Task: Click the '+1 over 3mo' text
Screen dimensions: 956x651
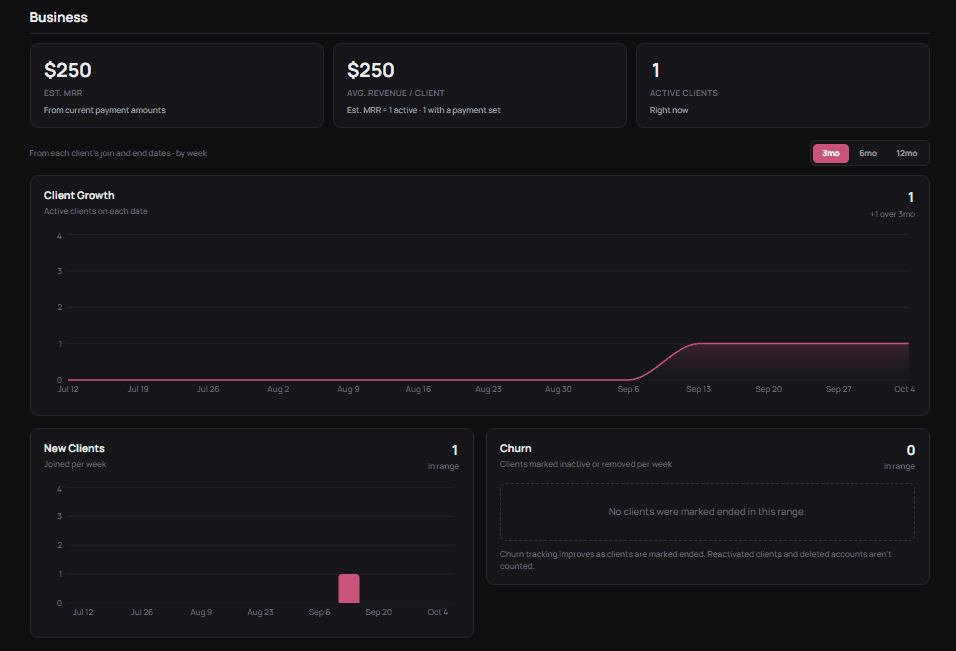Action: tap(892, 214)
